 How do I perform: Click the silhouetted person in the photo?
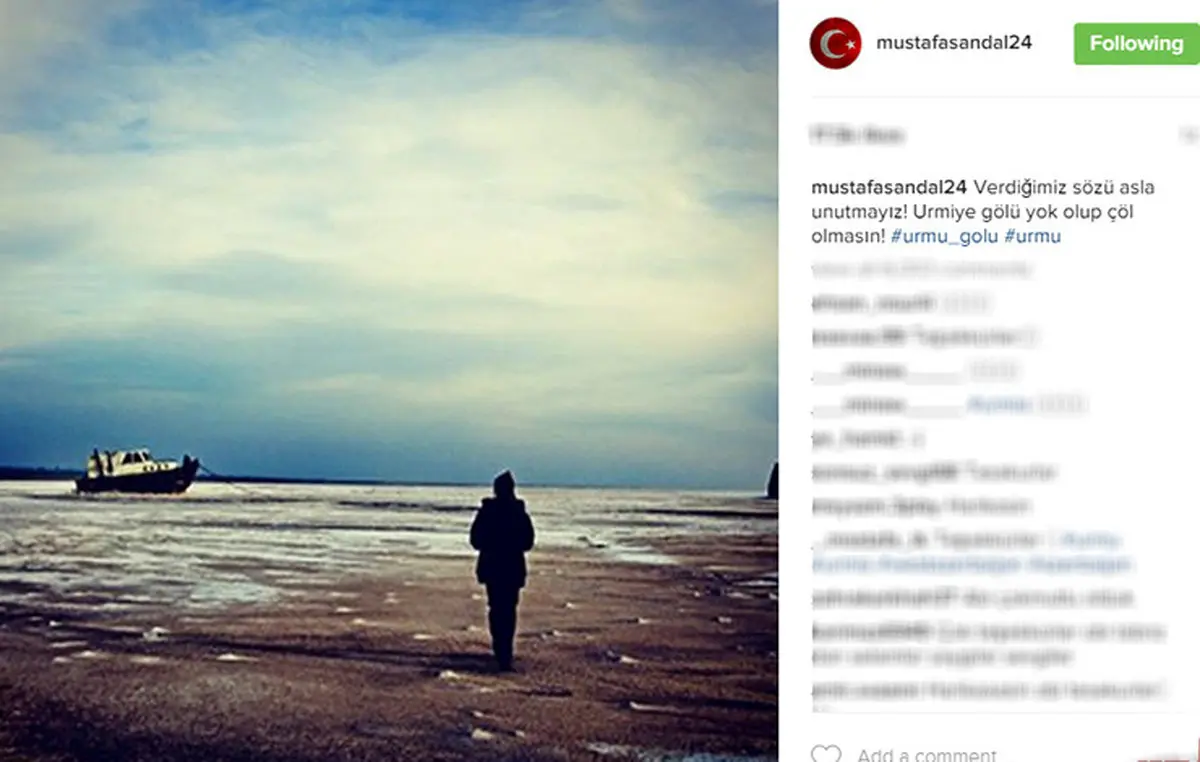pyautogui.click(x=502, y=569)
